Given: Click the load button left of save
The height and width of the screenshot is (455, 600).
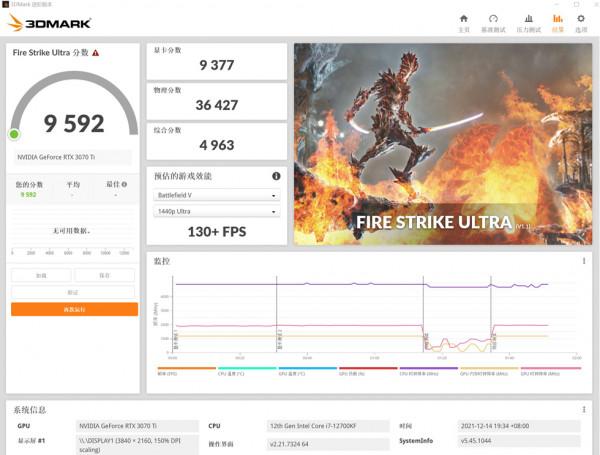Looking at the screenshot, I should point(41,276).
